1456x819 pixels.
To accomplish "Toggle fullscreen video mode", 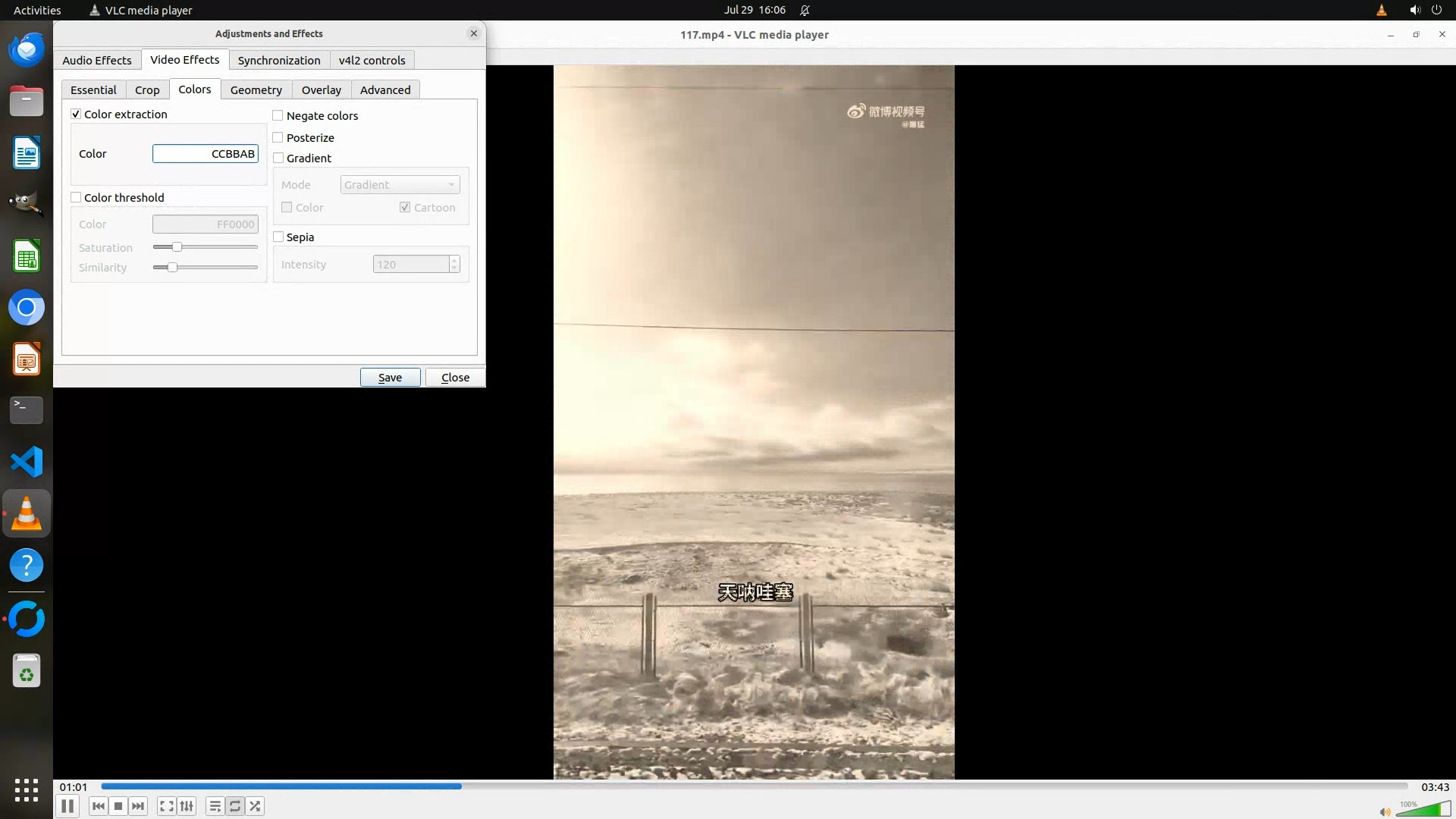I will [167, 806].
